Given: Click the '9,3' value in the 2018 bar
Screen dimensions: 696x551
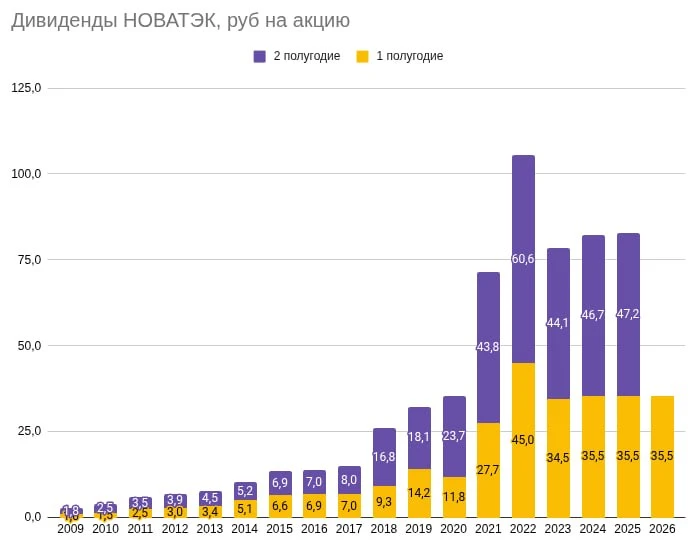Looking at the screenshot, I should 384,502.
